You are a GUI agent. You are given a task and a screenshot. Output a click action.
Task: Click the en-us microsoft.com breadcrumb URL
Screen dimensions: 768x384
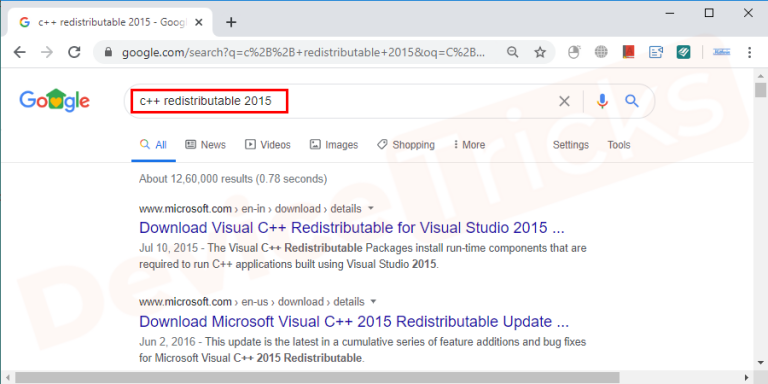tap(251, 302)
